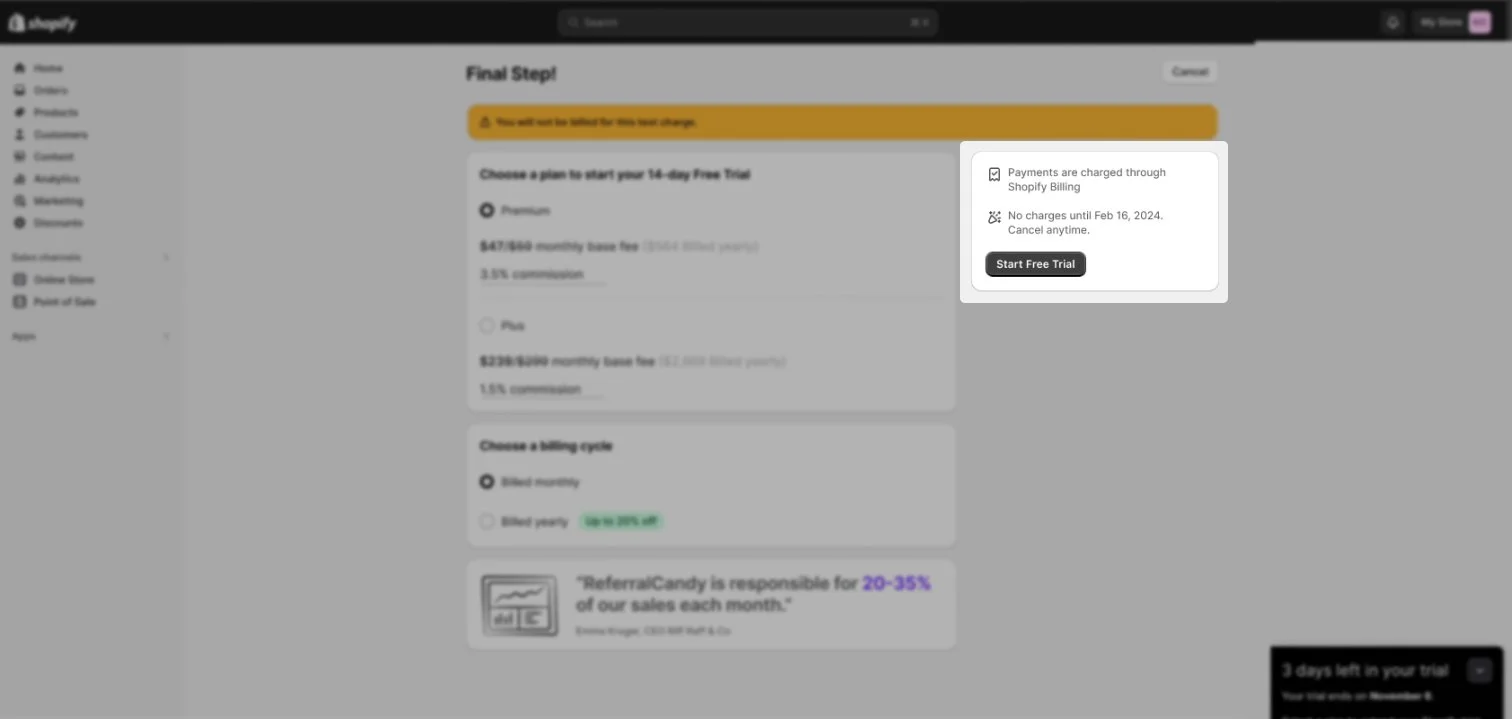Open Point of Sale channel

click(64, 301)
